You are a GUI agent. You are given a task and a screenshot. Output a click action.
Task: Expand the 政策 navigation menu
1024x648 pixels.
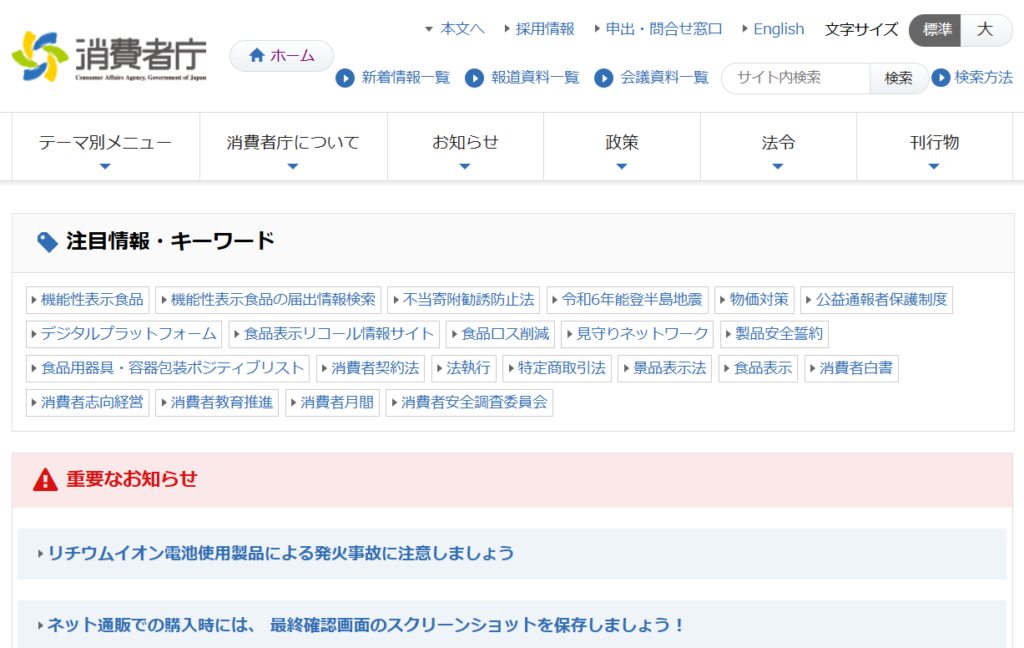coord(622,143)
